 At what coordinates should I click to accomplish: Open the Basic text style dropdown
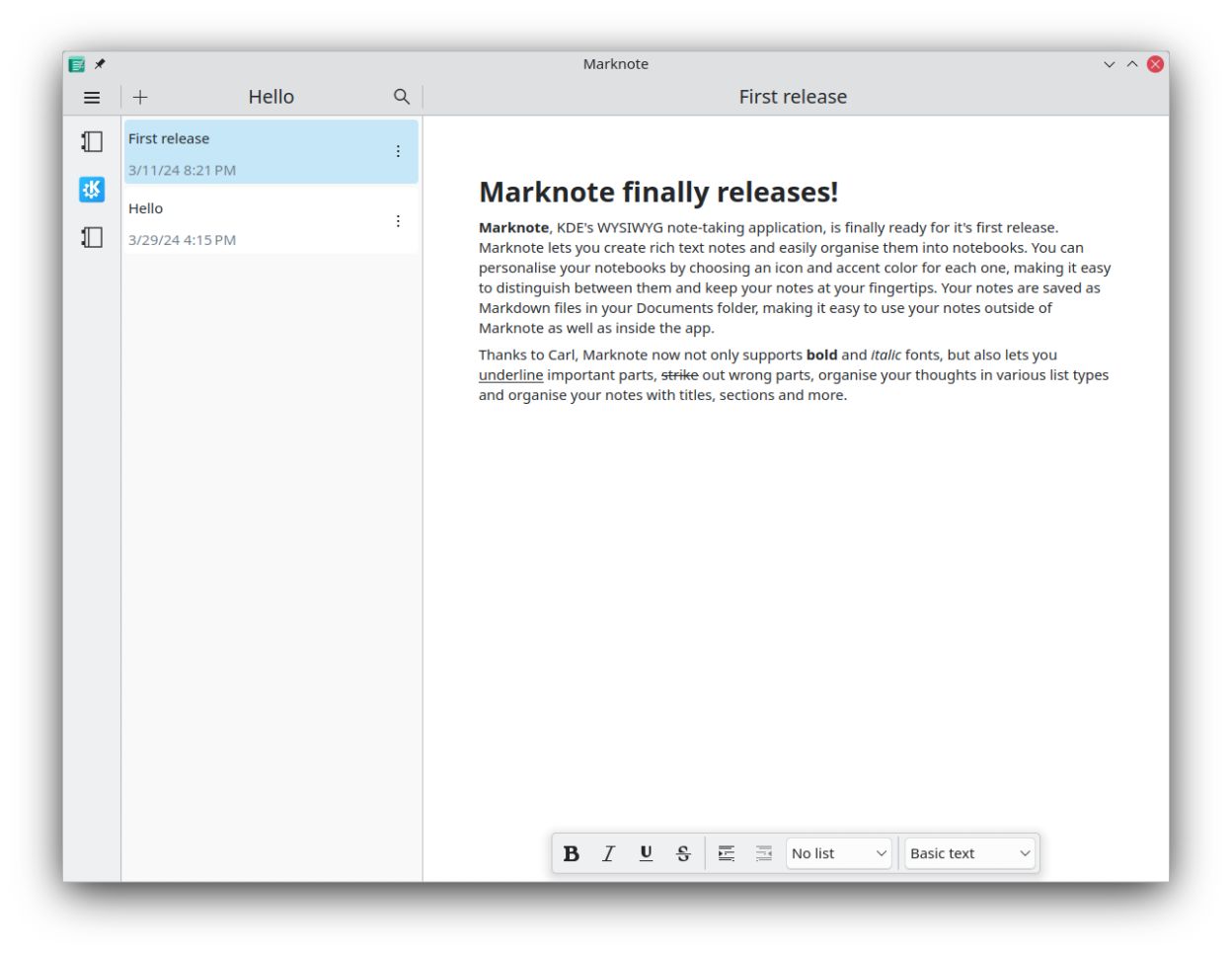coord(968,852)
